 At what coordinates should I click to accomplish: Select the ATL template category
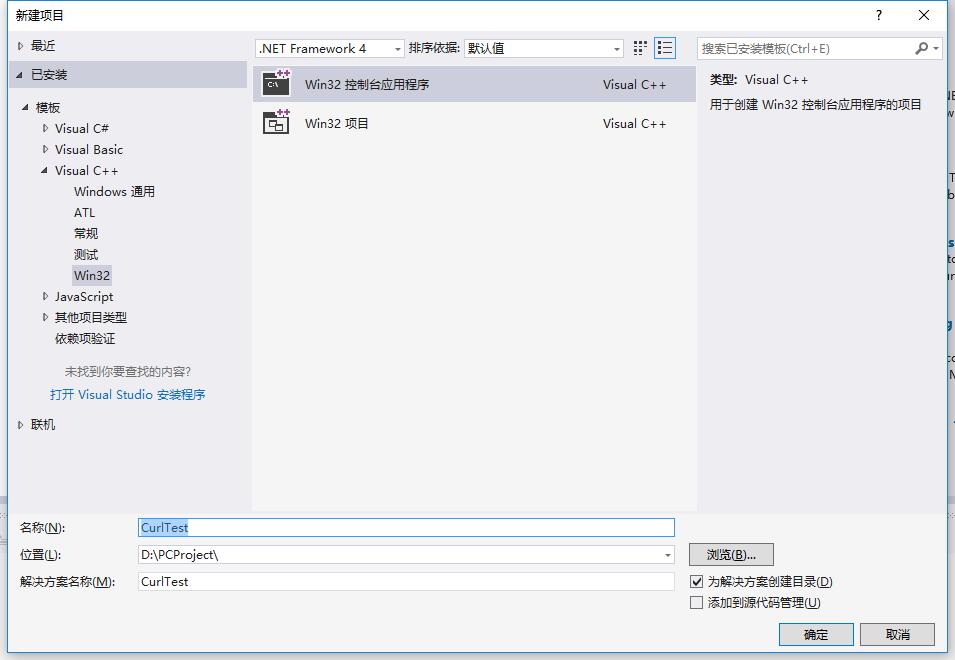coord(85,212)
